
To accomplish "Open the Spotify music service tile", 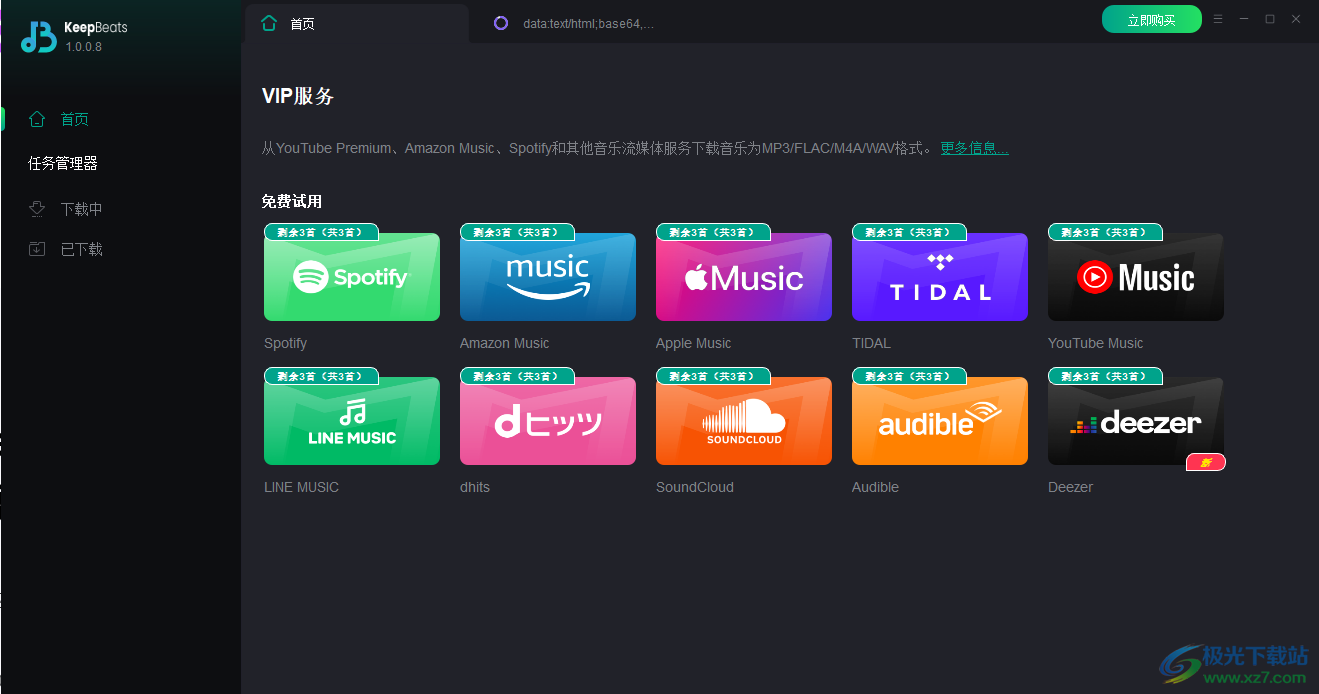I will point(351,277).
